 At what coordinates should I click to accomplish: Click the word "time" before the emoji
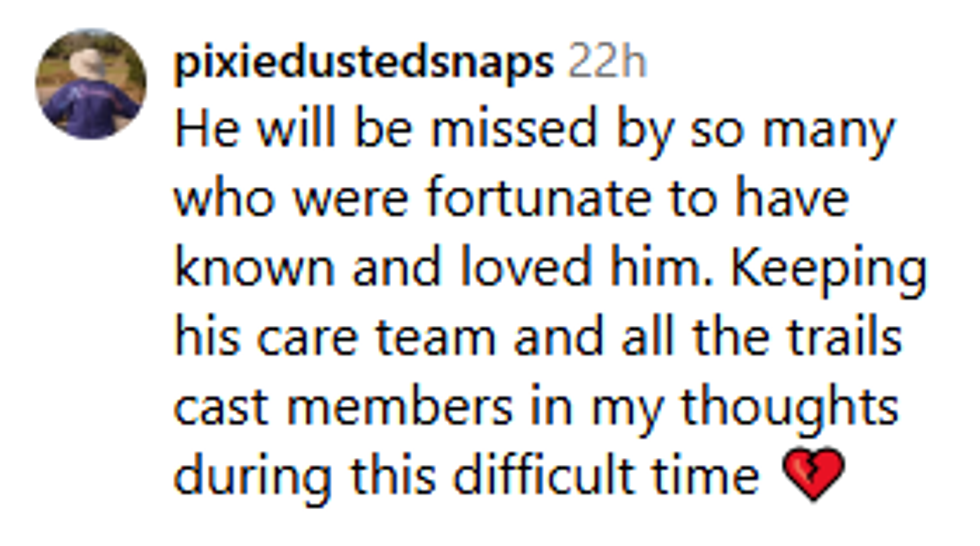[x=711, y=475]
